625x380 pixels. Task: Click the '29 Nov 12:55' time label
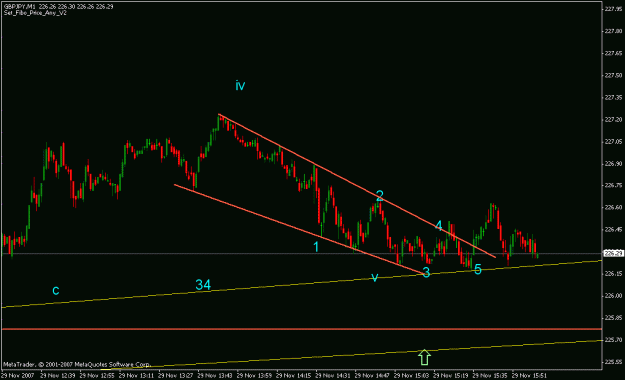point(97,375)
